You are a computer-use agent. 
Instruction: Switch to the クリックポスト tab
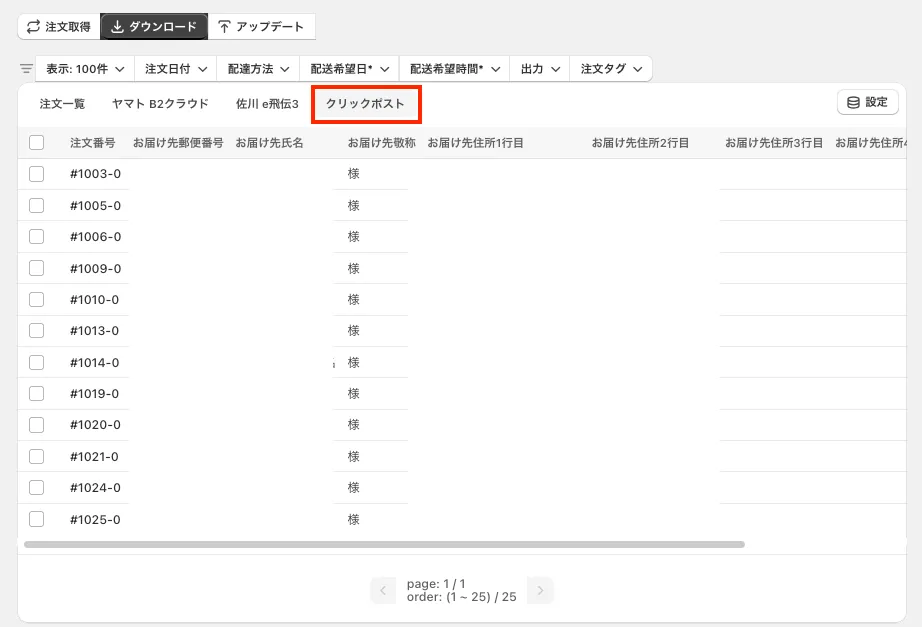(366, 104)
